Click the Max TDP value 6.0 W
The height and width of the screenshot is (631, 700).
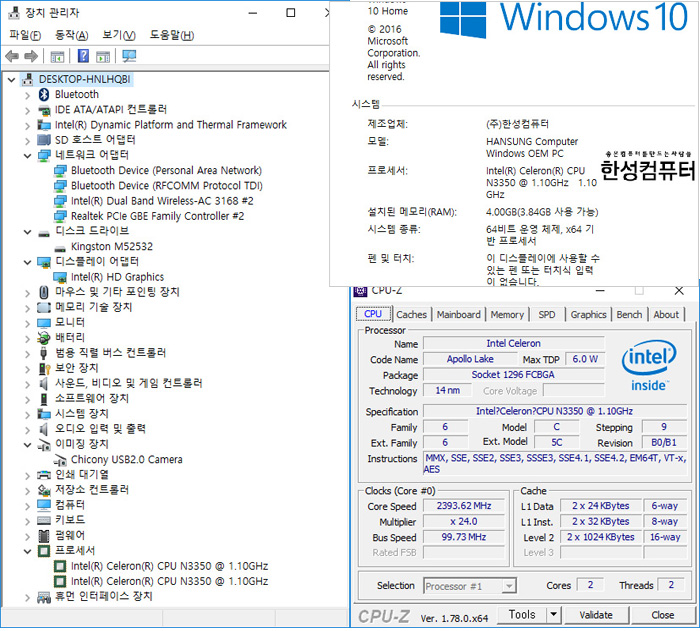coord(585,359)
